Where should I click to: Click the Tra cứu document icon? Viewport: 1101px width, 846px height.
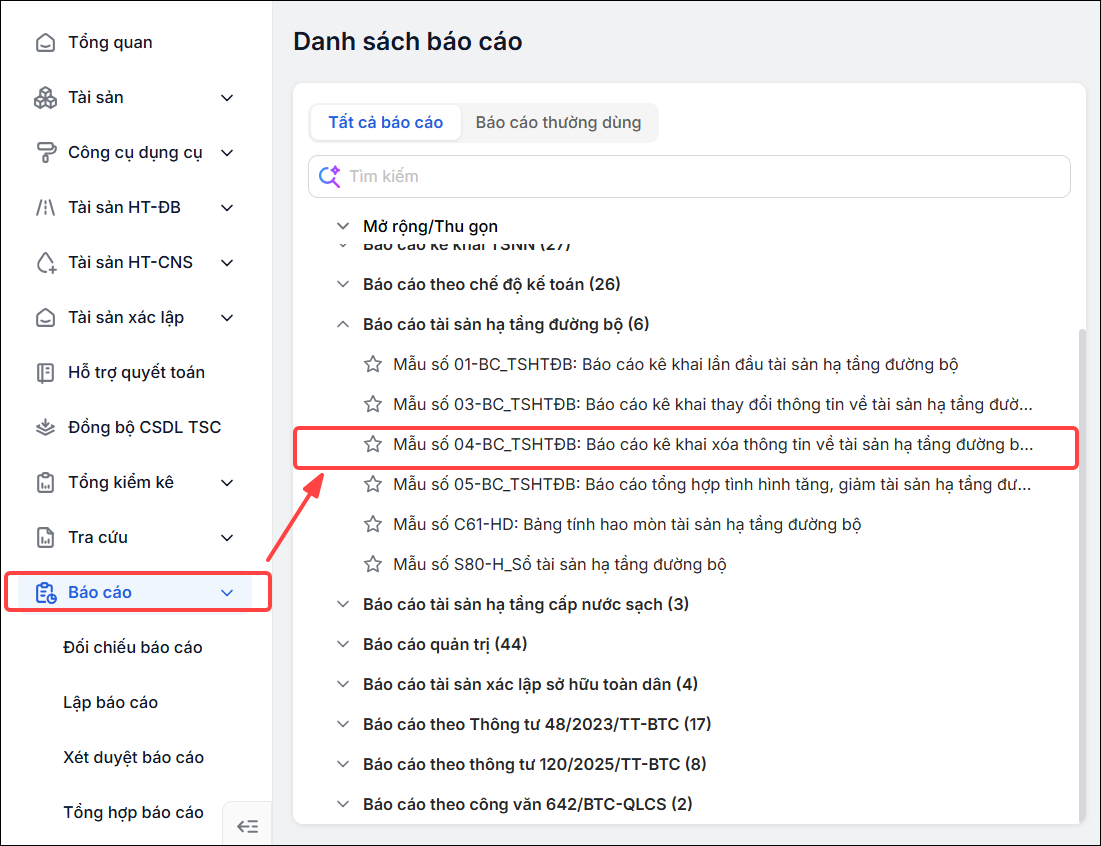tap(46, 537)
